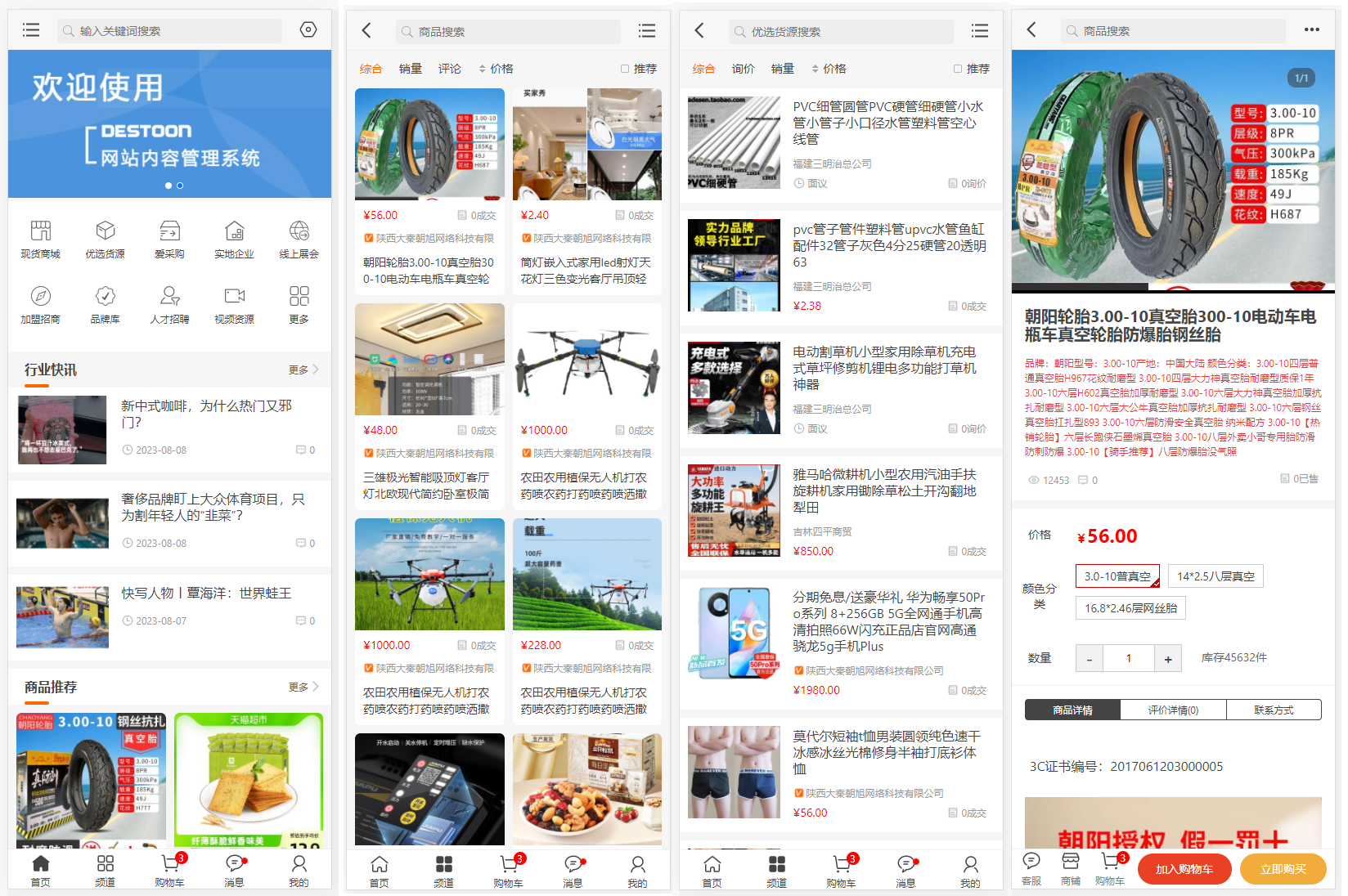Image resolution: width=1348 pixels, height=896 pixels.
Task: Select the 14*2.5八层真空 variant option
Action: 1215,576
